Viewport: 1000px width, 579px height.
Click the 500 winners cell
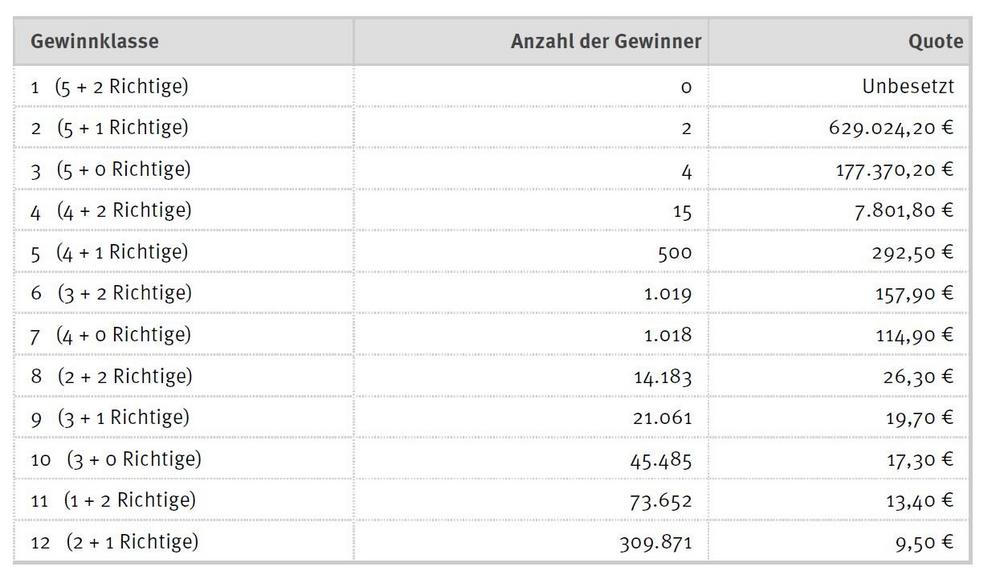click(x=675, y=253)
